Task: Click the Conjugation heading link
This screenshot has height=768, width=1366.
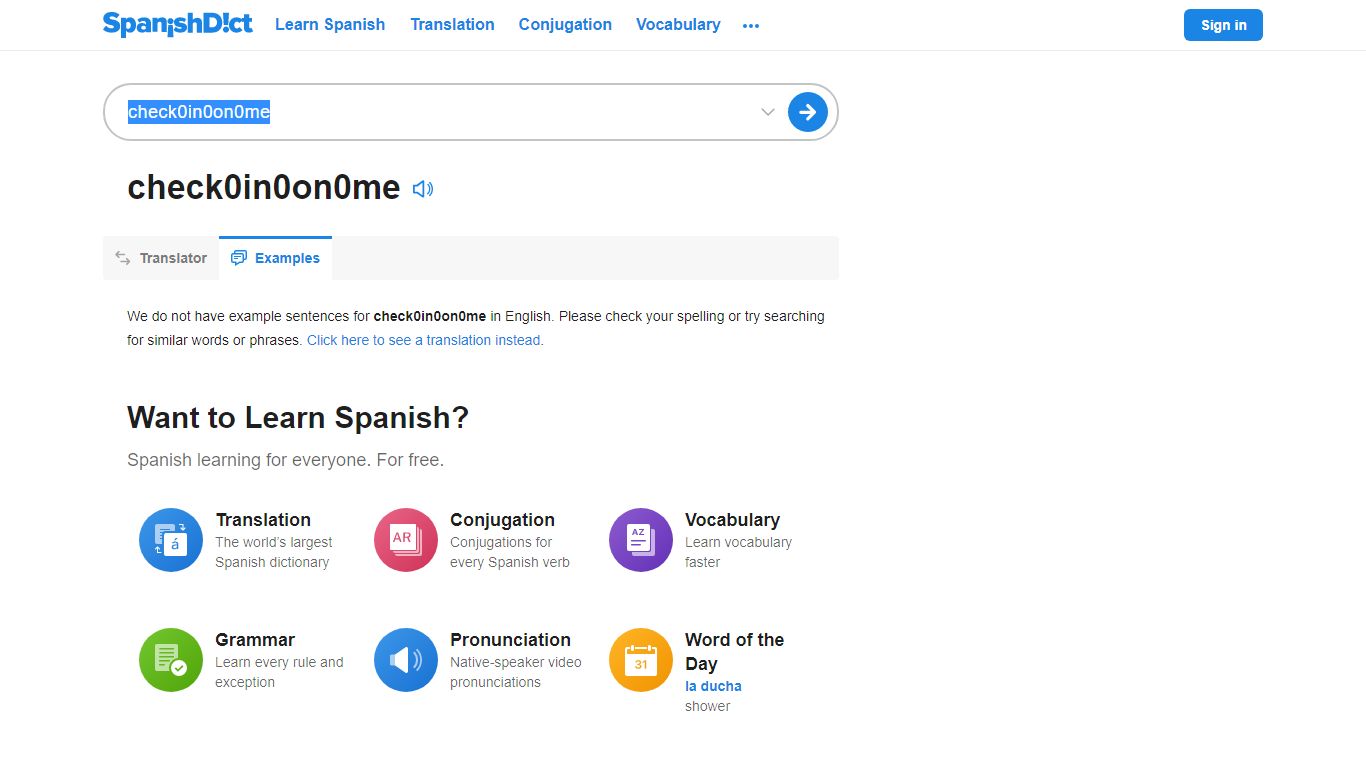Action: click(502, 520)
